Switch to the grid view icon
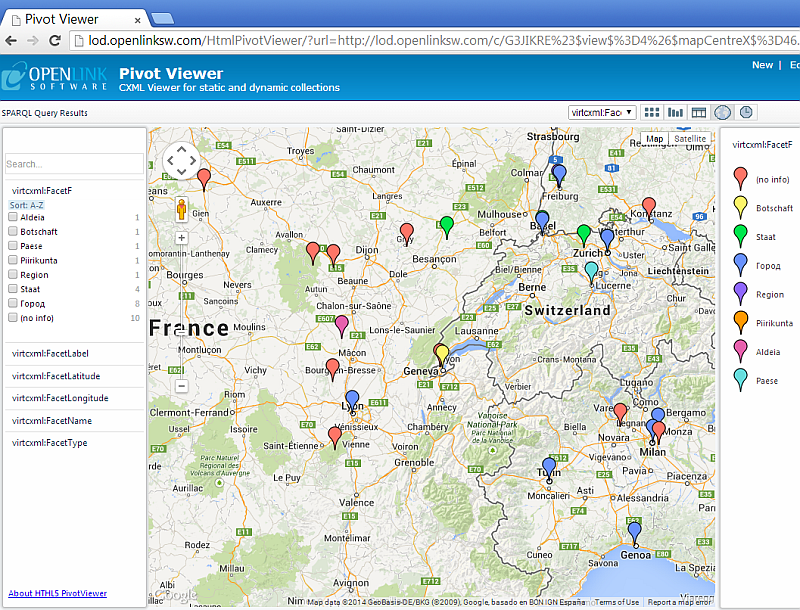This screenshot has height=610, width=800. click(652, 113)
